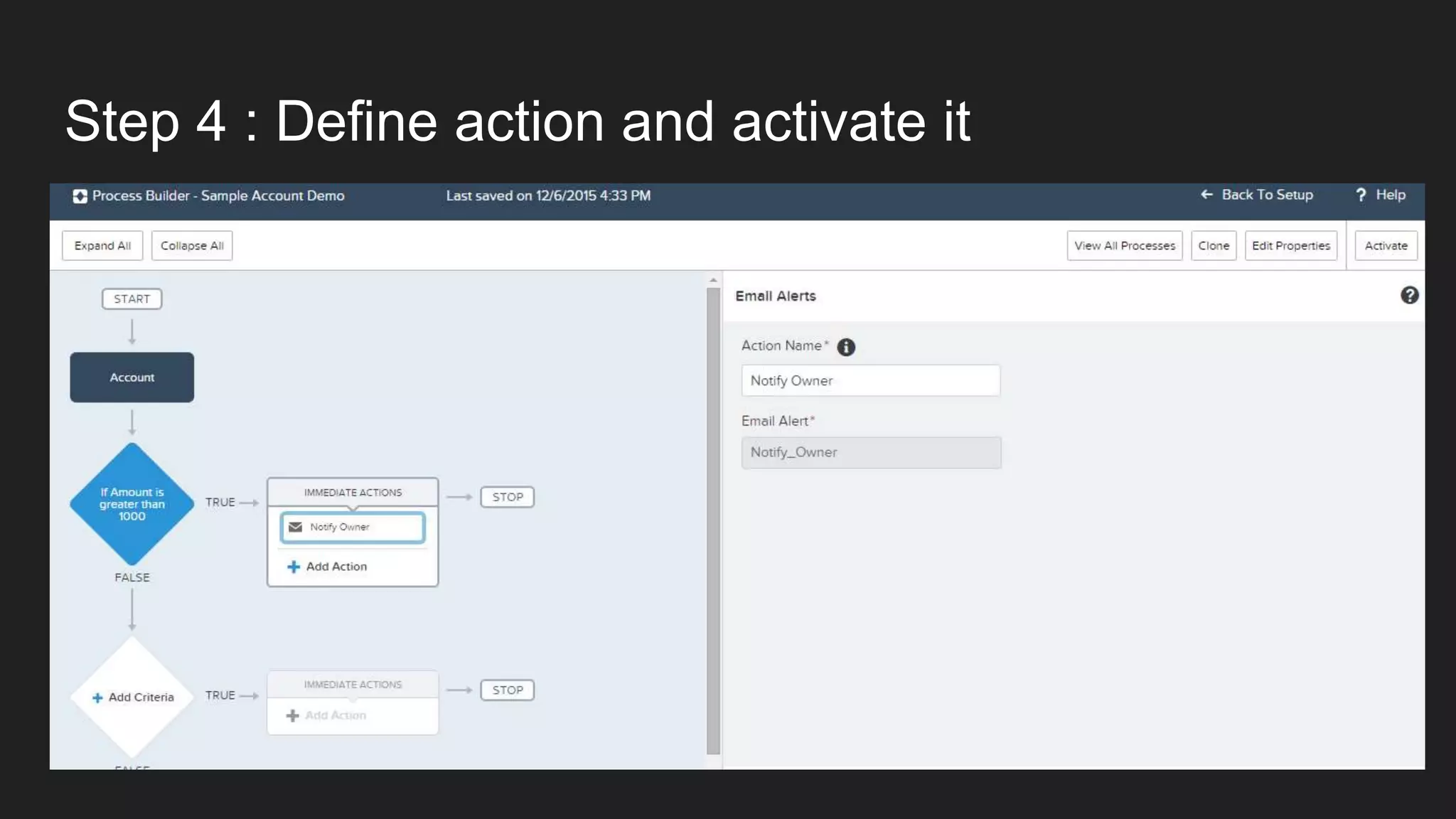Click the Collapse All button
1456x819 pixels.
point(192,245)
